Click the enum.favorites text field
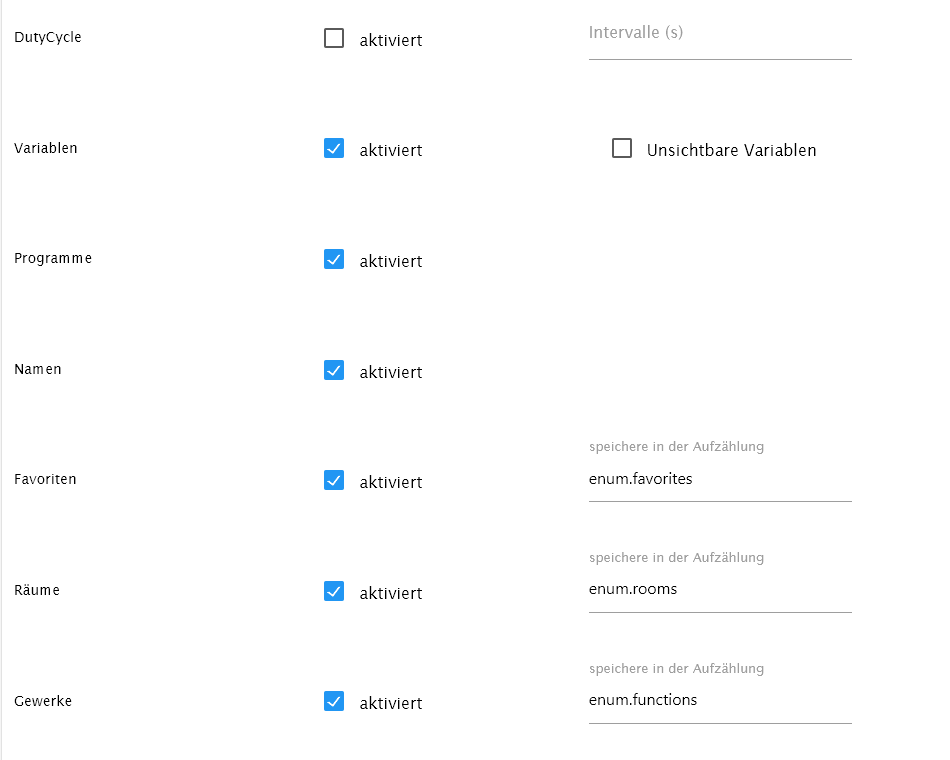Screen dimensions: 950x760 coord(720,479)
